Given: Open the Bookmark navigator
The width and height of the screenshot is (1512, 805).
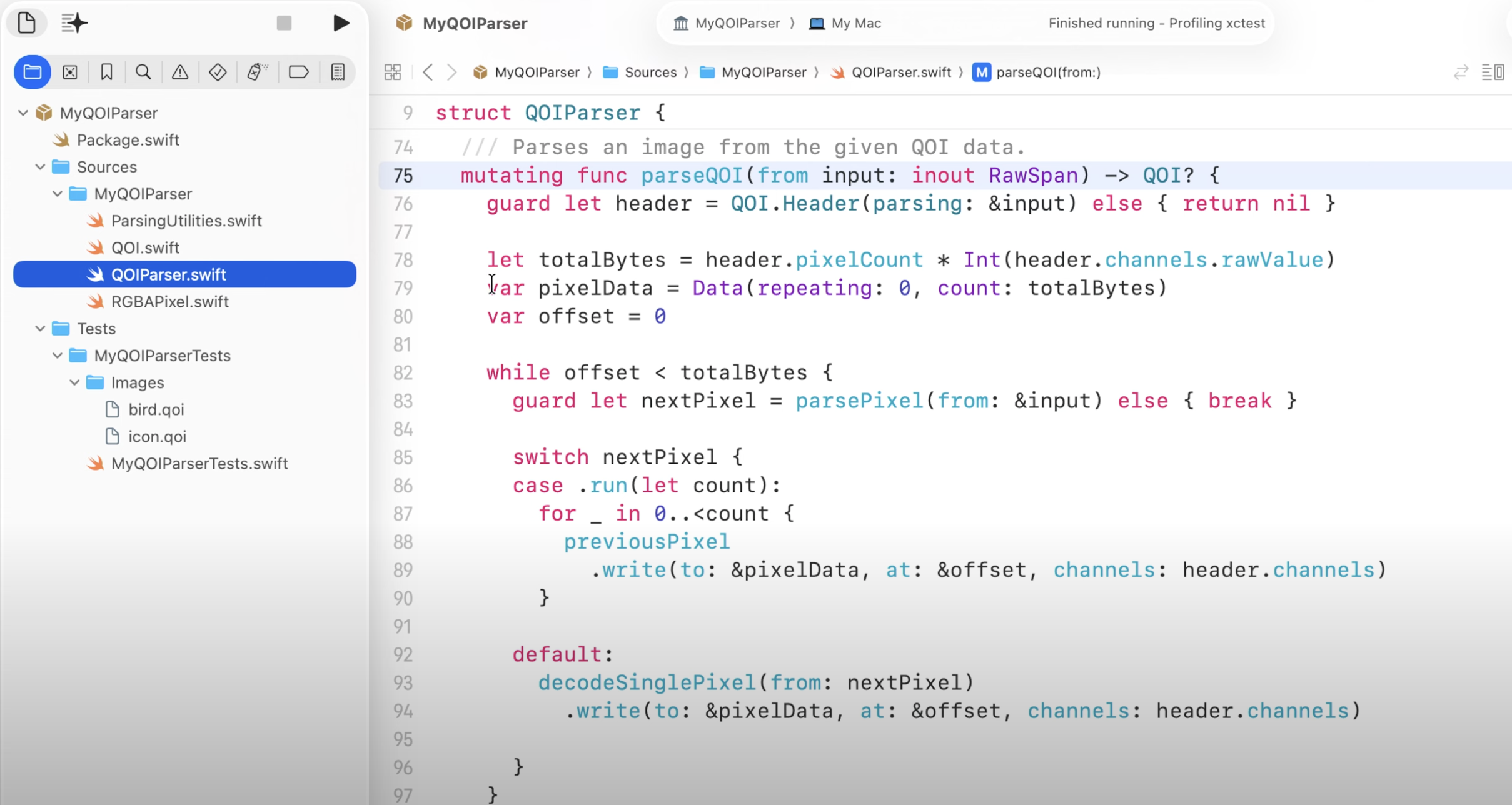Looking at the screenshot, I should coord(106,72).
